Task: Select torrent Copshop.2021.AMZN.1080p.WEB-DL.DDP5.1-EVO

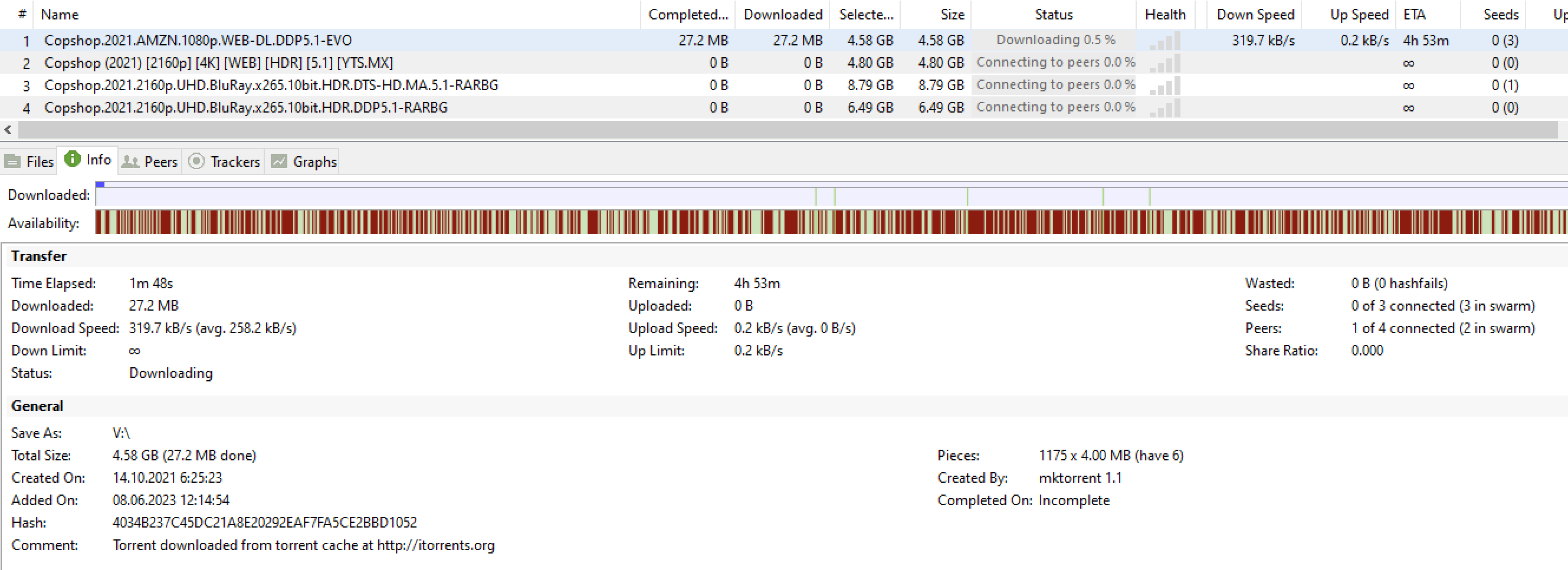Action: [x=198, y=41]
